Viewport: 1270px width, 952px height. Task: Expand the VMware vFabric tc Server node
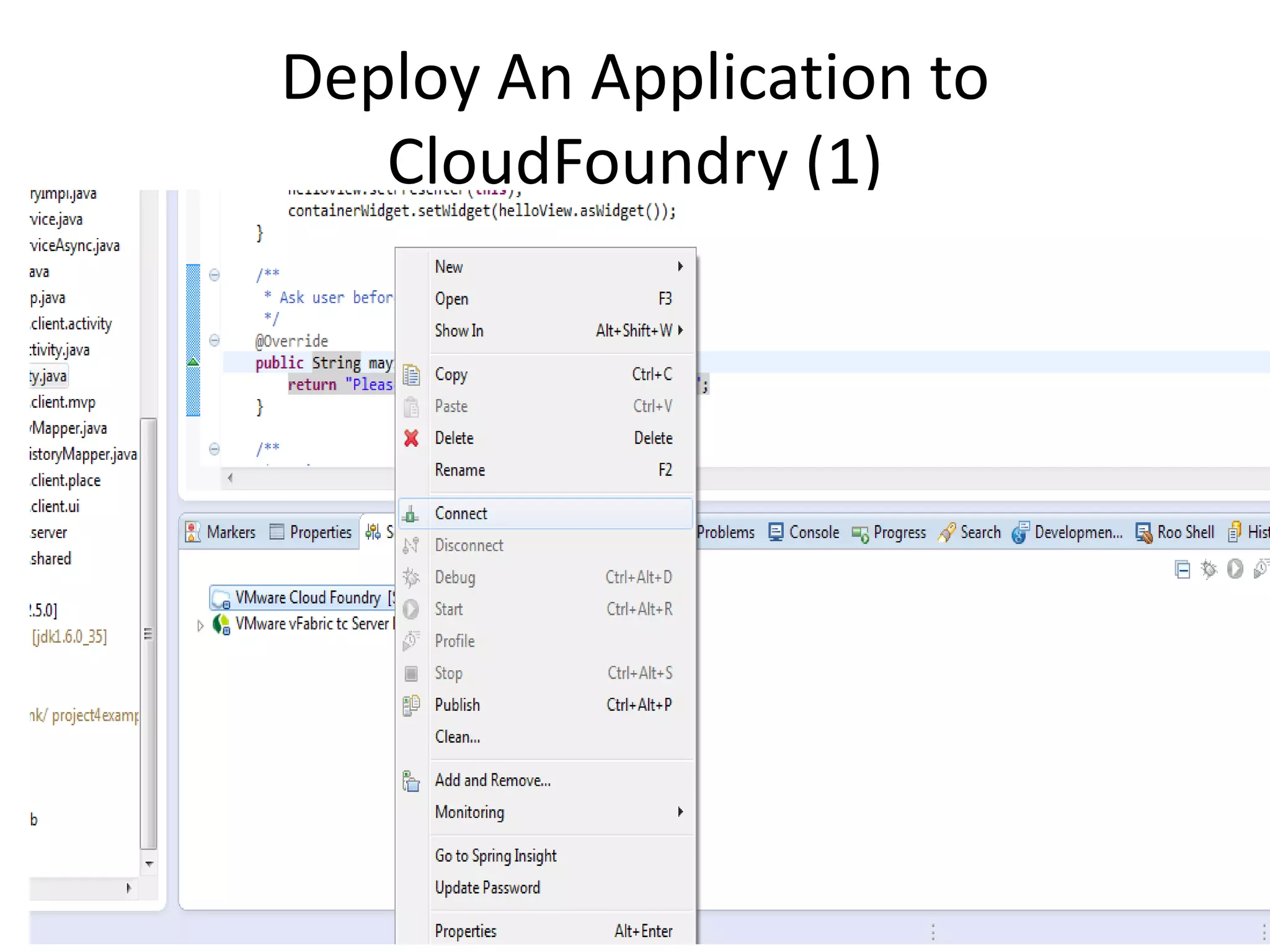pyautogui.click(x=200, y=625)
